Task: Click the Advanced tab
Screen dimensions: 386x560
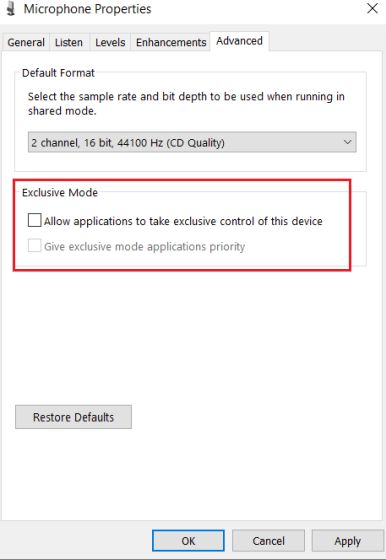Action: coord(239,41)
